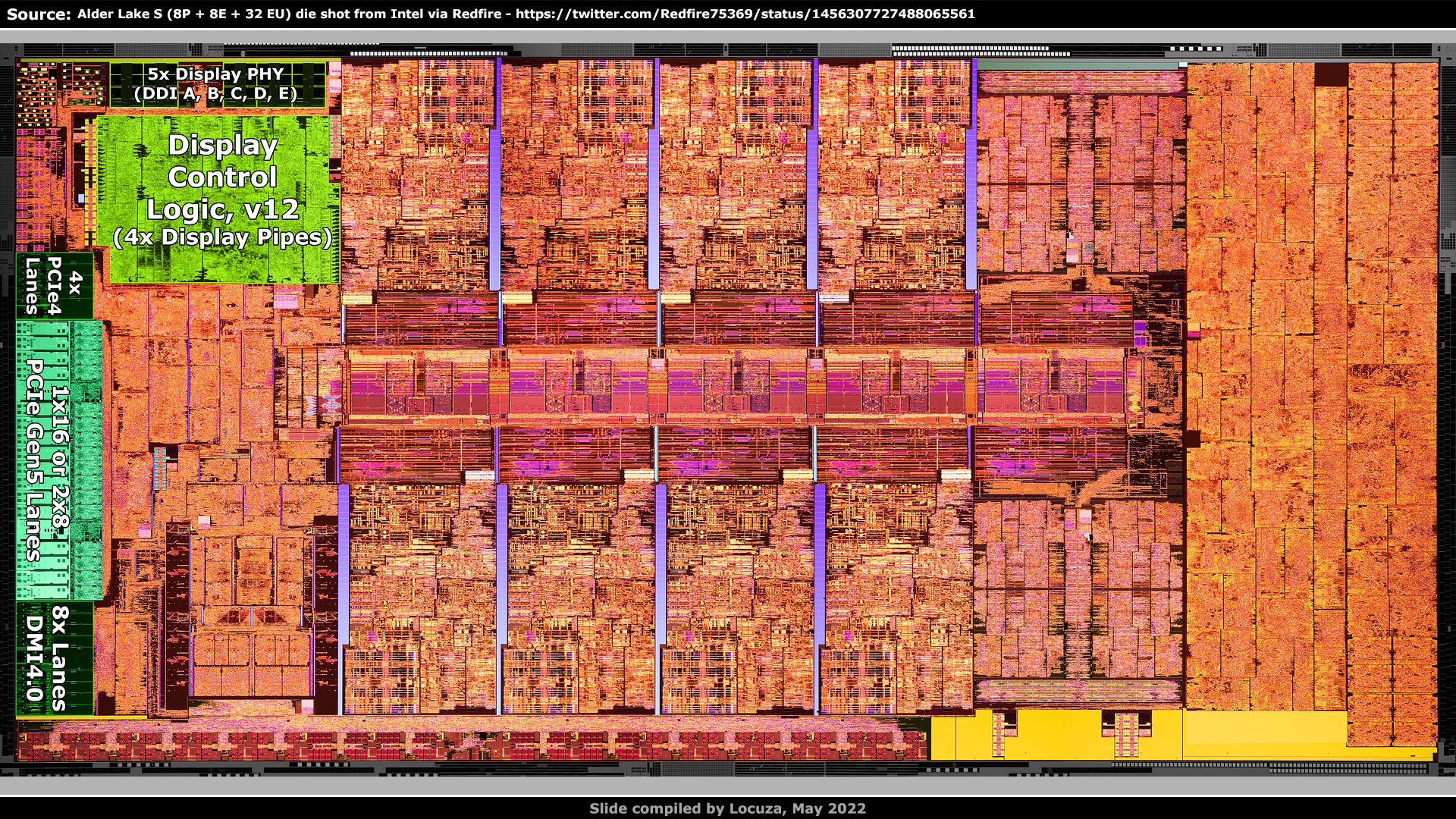The image size is (1456, 819).
Task: Click the bold 'Source:' label
Action: tap(38, 14)
